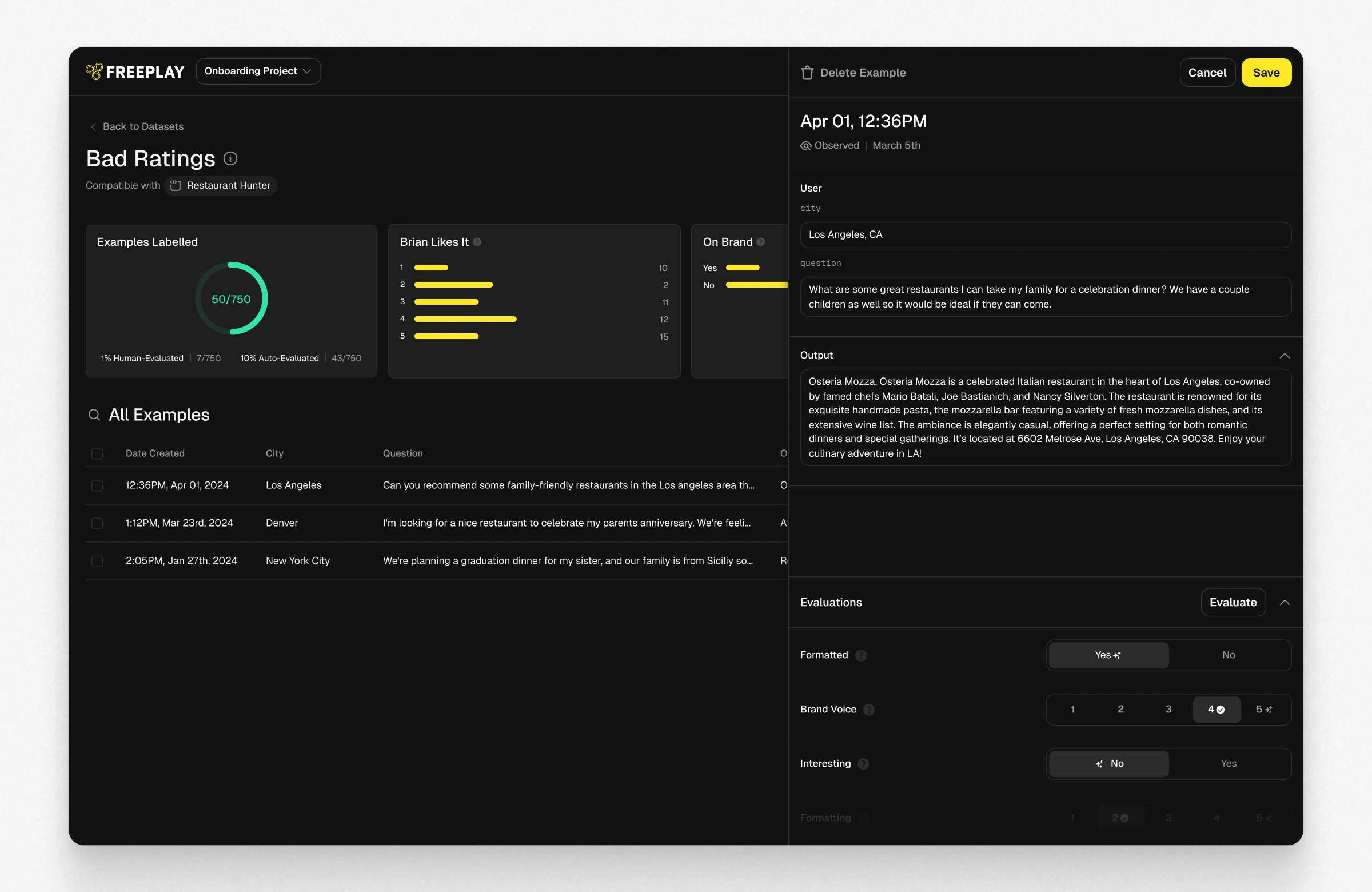Image resolution: width=1372 pixels, height=892 pixels.
Task: Check the Denver example row checkbox
Action: coord(97,523)
